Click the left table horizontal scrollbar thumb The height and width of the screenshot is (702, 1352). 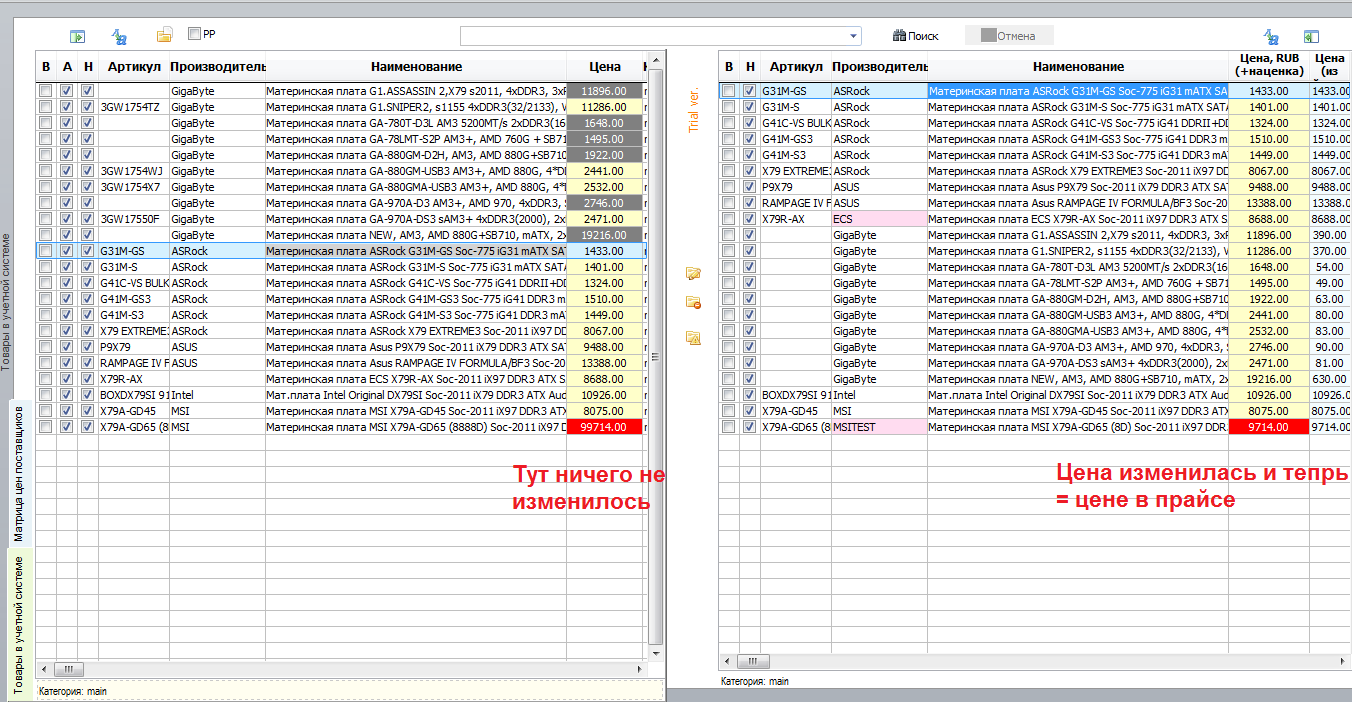tap(68, 668)
